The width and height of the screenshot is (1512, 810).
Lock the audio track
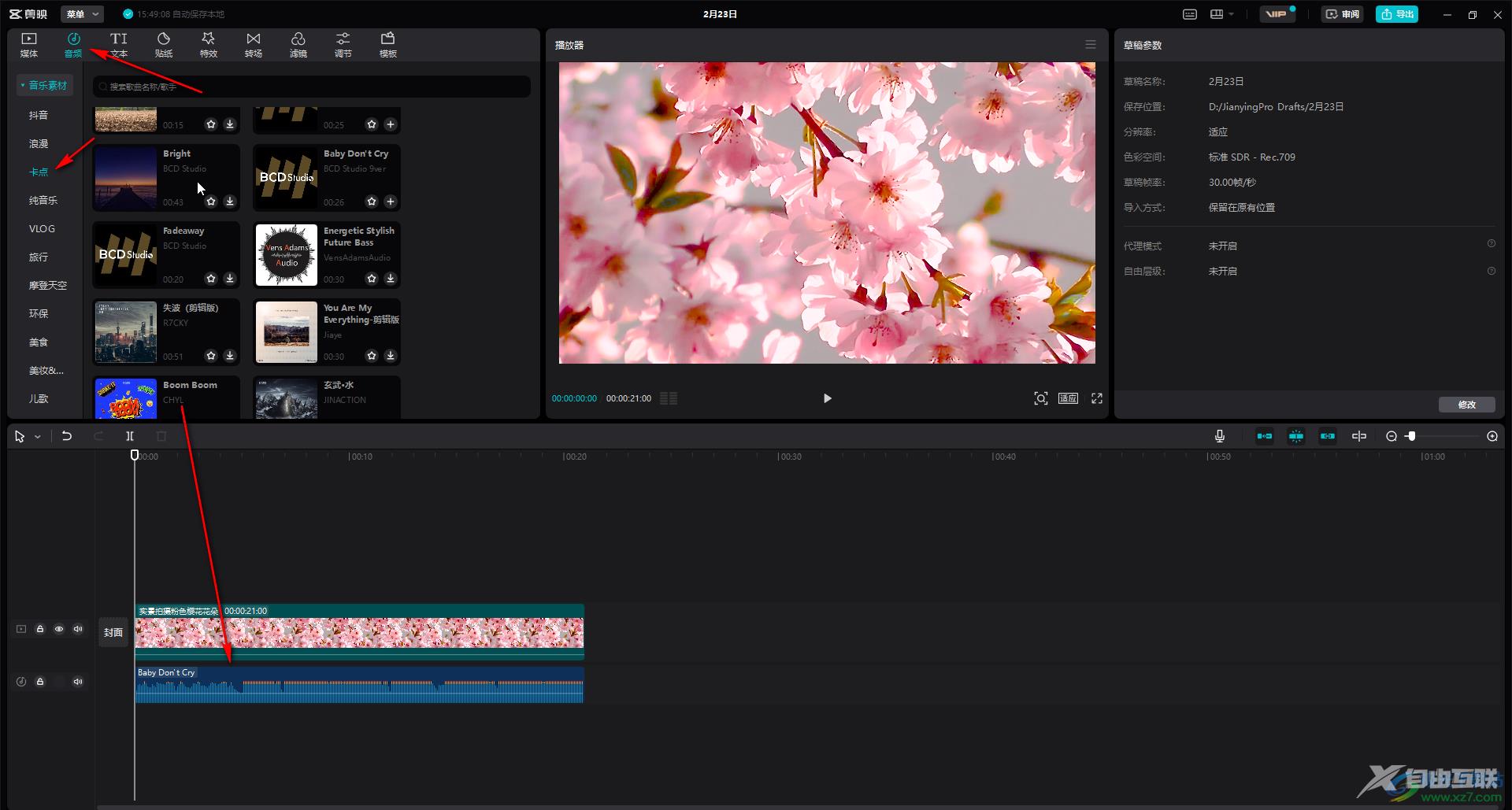point(40,682)
